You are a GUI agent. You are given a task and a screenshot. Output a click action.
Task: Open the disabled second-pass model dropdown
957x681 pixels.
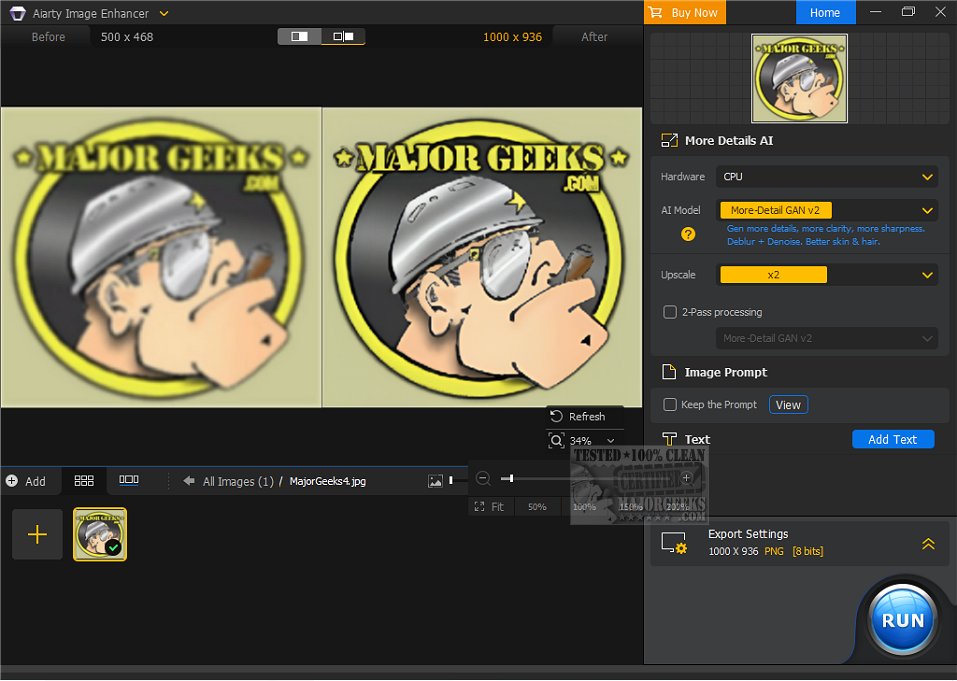click(x=827, y=338)
